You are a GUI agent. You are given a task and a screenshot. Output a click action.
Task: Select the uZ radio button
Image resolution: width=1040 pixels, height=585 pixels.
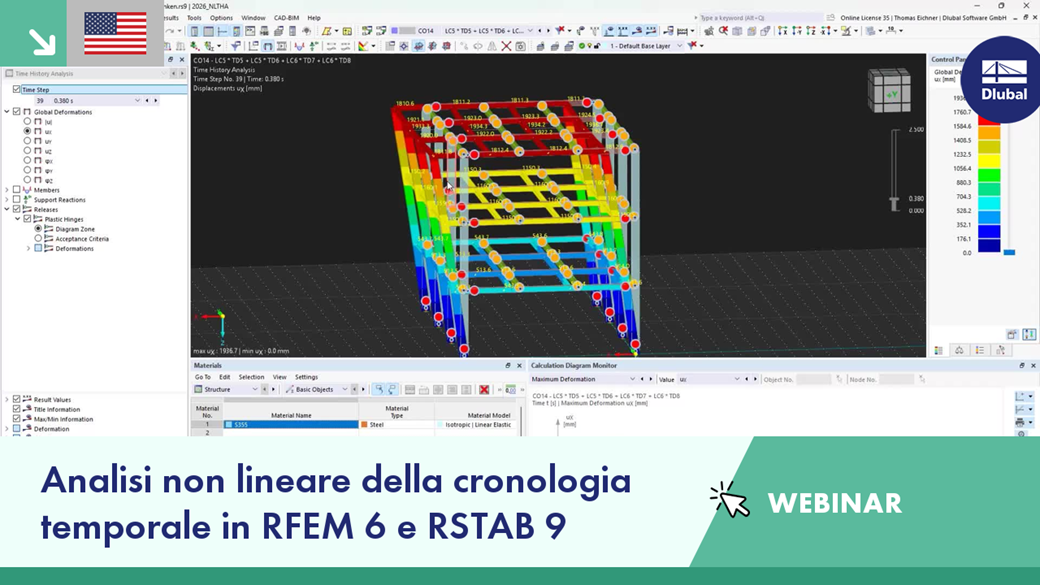pyautogui.click(x=27, y=151)
